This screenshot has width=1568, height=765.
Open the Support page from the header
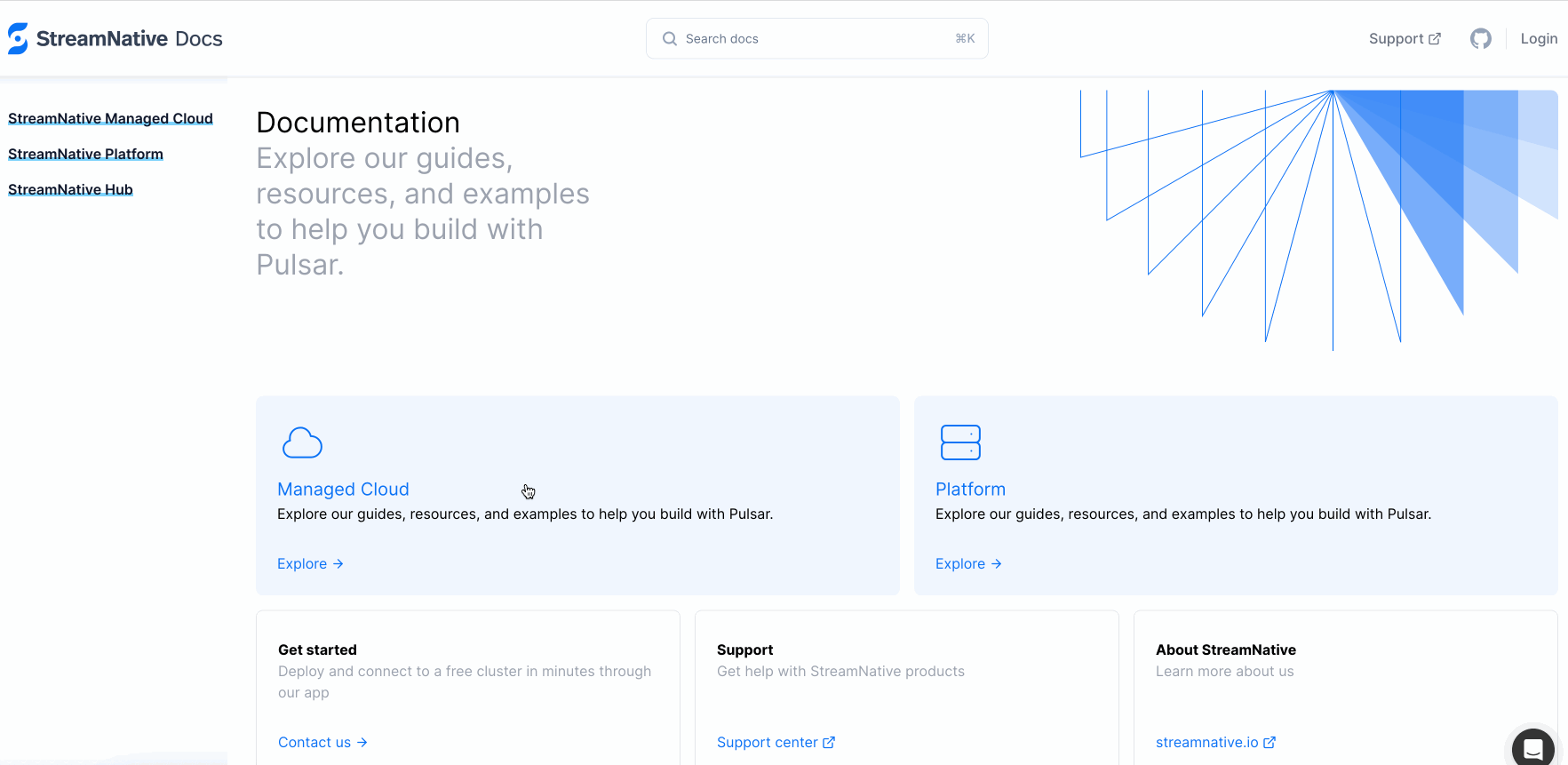[x=1397, y=38]
